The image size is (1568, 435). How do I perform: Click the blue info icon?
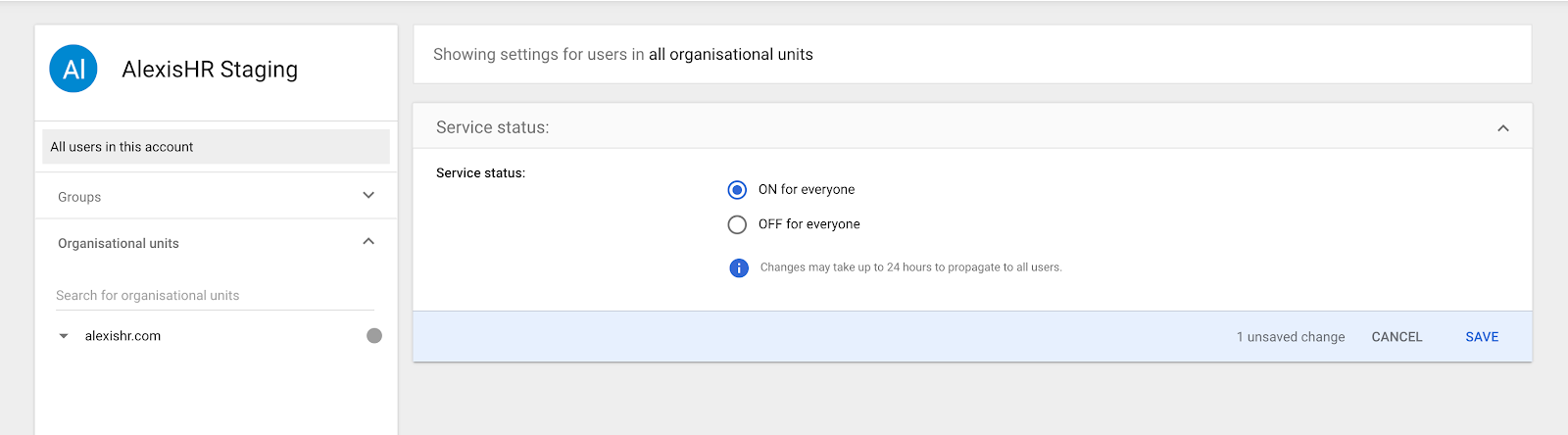[x=739, y=267]
